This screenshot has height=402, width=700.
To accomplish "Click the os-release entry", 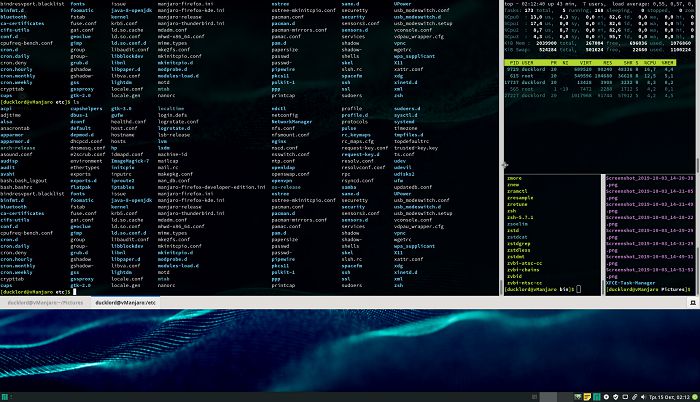I will (286, 187).
